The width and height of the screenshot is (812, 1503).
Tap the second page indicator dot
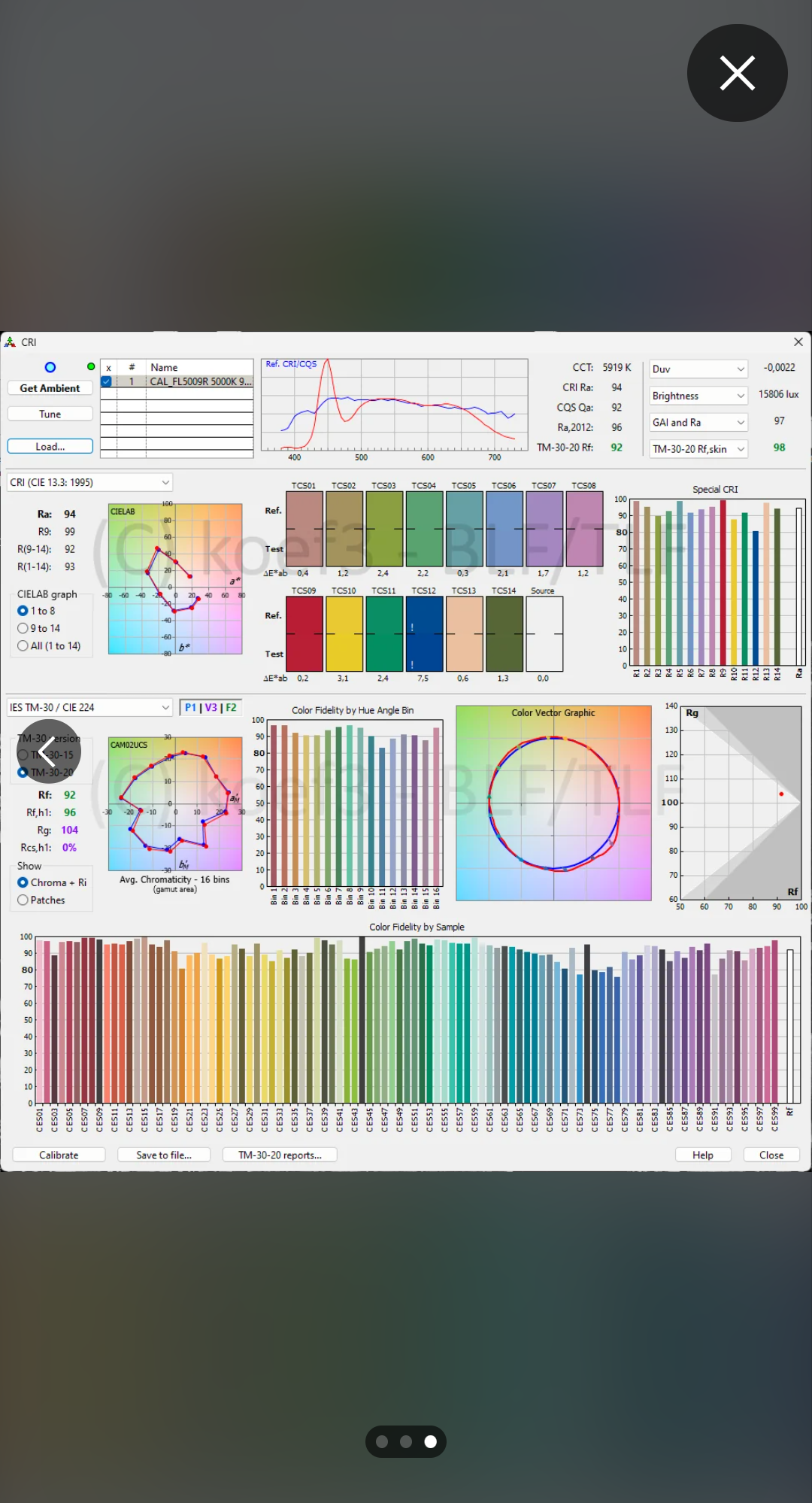click(406, 1441)
